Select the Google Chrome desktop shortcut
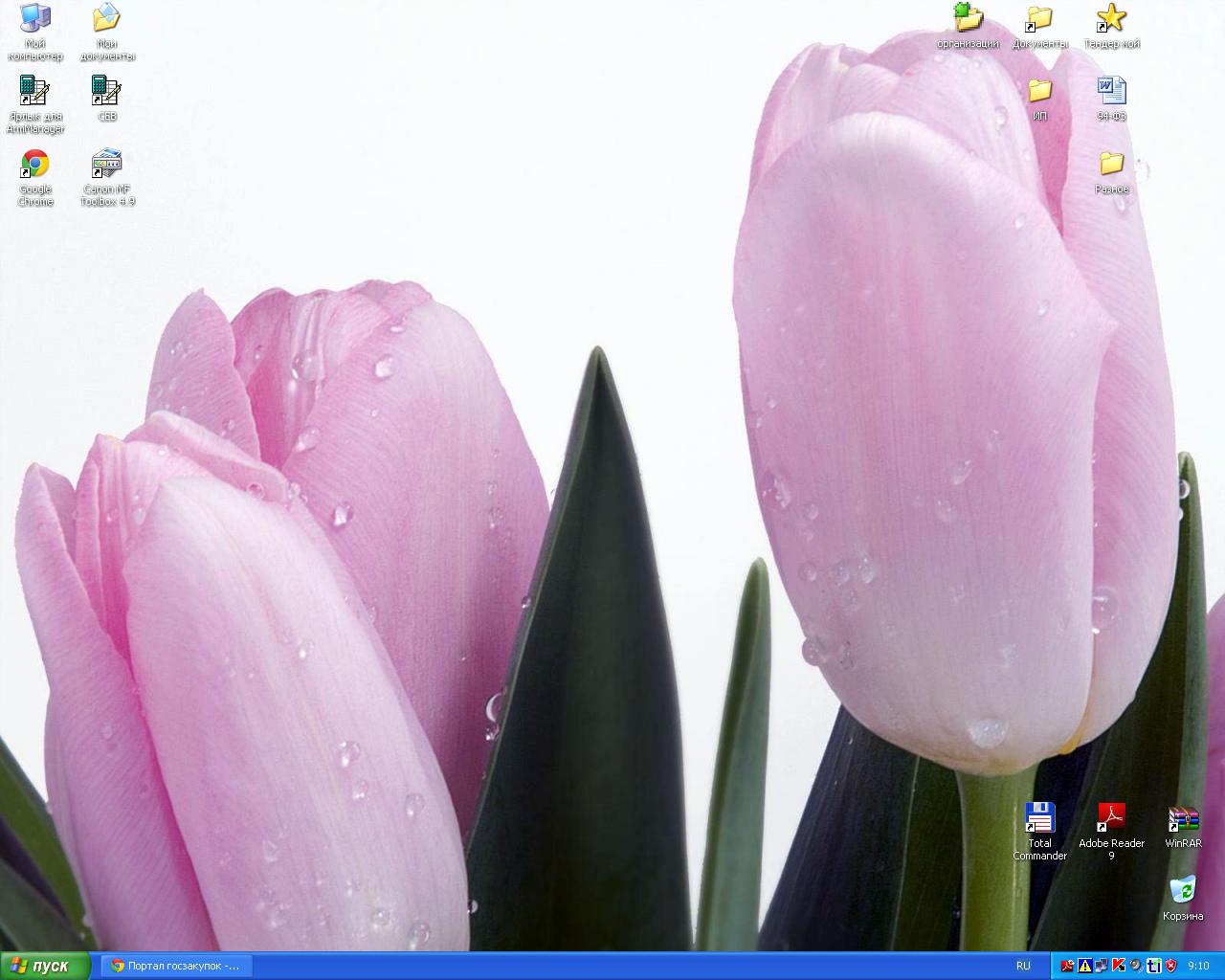Screen dimensions: 1225x980 point(35,165)
